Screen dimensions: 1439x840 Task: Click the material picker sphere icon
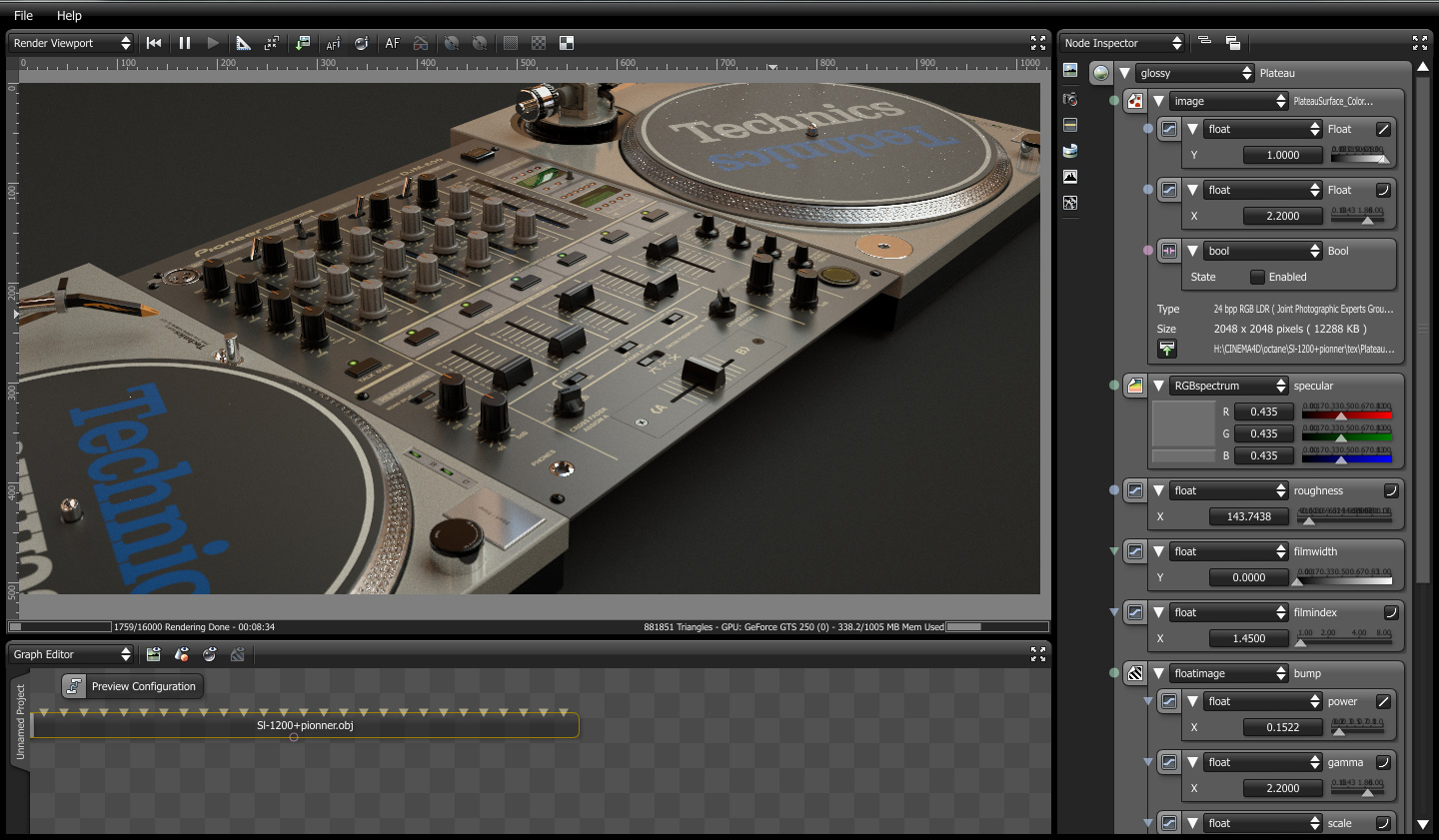pyautogui.click(x=361, y=43)
